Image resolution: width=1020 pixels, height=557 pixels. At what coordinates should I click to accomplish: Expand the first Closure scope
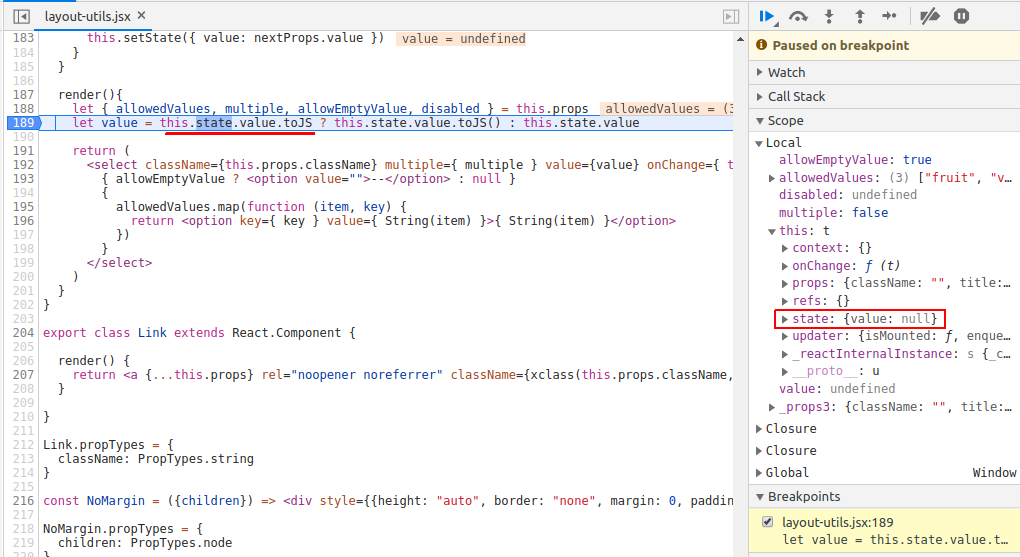tap(758, 429)
